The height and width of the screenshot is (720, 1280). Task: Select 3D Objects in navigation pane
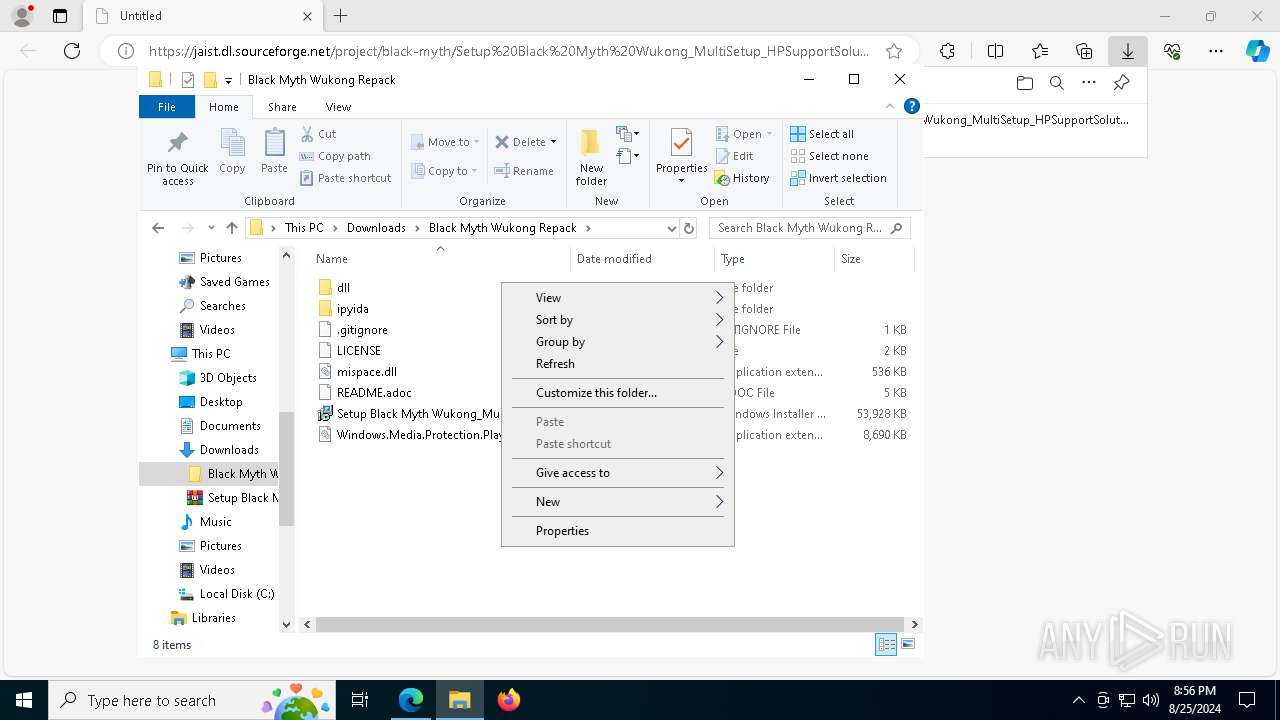point(228,378)
